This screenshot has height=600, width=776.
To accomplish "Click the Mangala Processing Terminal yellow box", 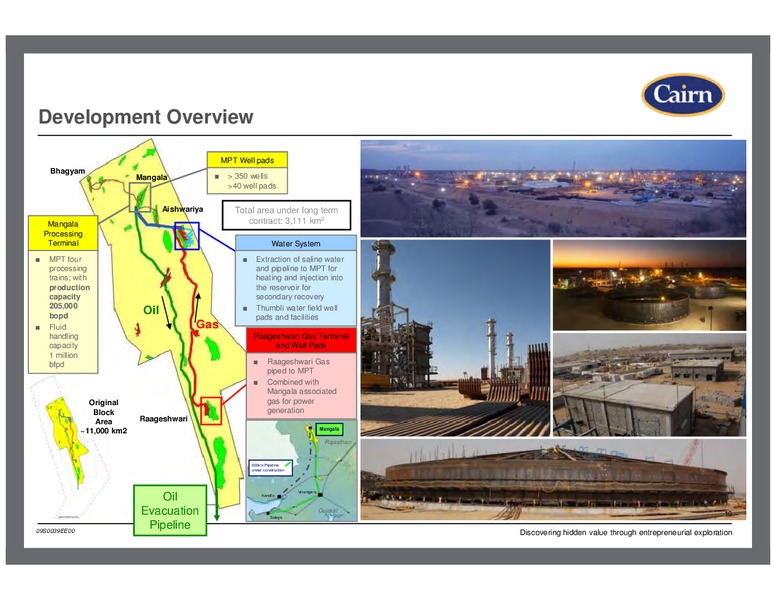I will [x=63, y=233].
